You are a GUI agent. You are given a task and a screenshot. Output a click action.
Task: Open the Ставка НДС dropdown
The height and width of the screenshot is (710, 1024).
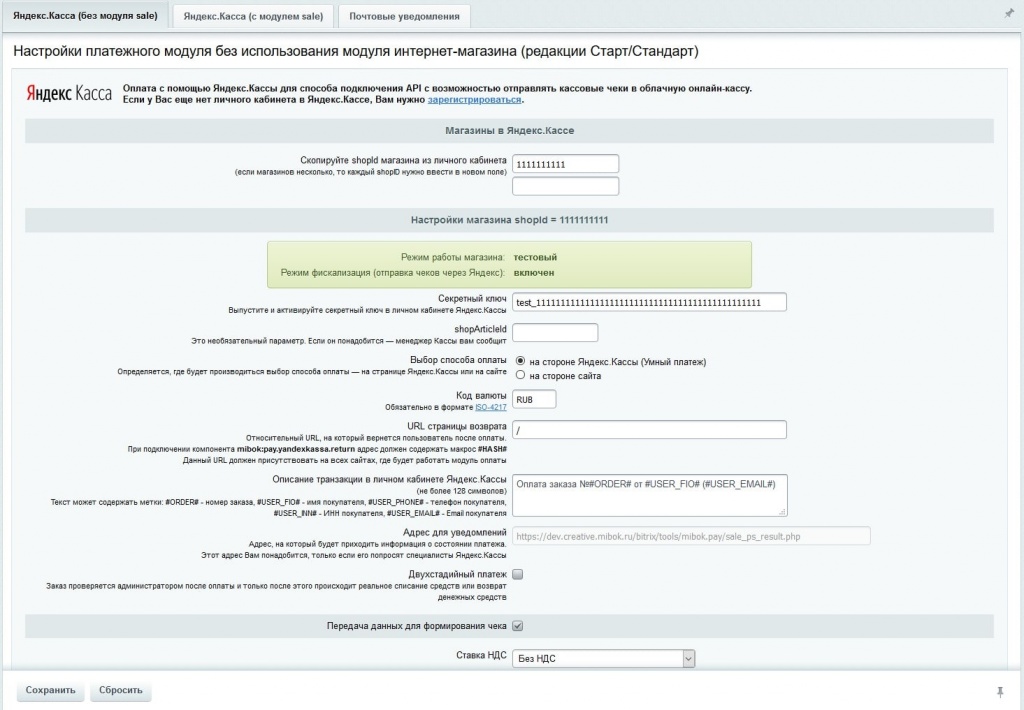(603, 658)
